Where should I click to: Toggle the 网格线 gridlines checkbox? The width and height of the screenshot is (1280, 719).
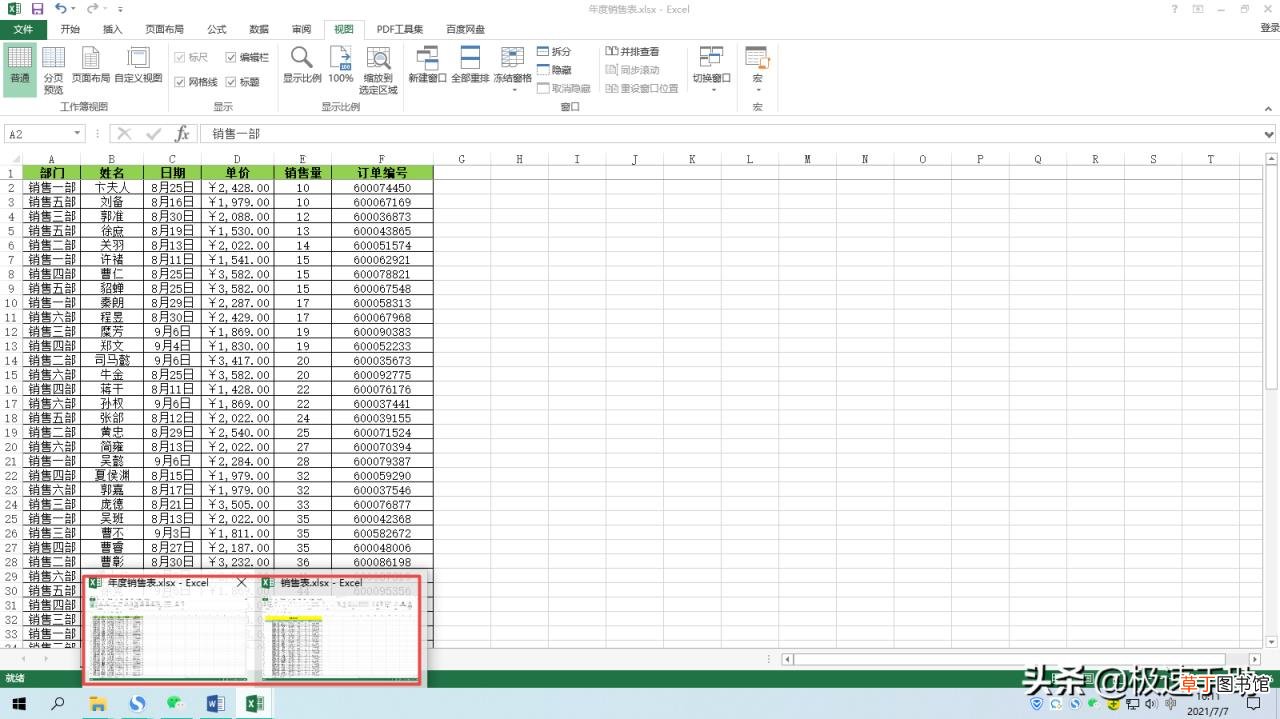[x=180, y=82]
